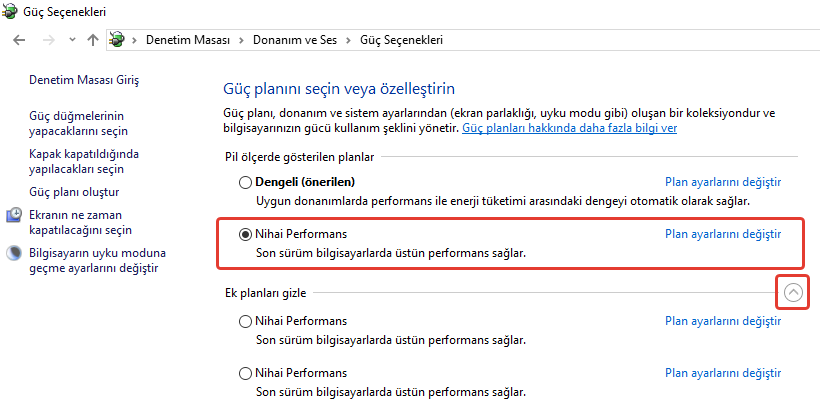Go up one level with up arrow

pyautogui.click(x=93, y=40)
